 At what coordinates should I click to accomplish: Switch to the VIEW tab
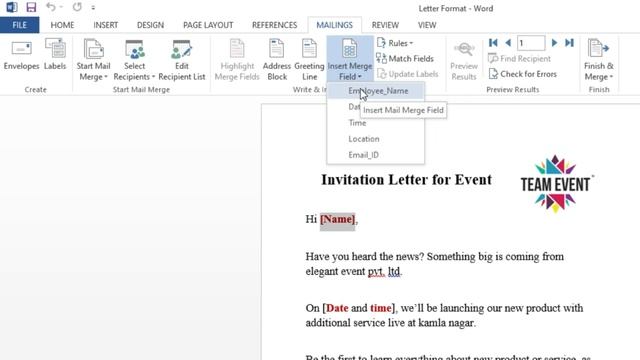pos(427,25)
